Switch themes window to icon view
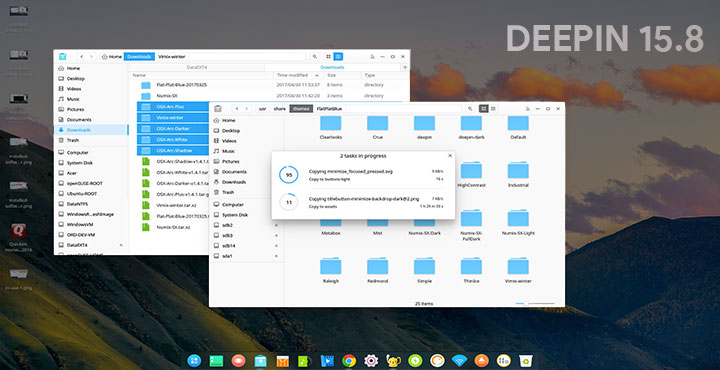Image resolution: width=720 pixels, height=370 pixels. [483, 109]
